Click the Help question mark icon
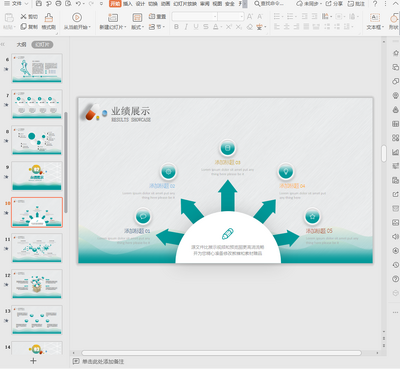400x369 pixels. (x=375, y=4)
